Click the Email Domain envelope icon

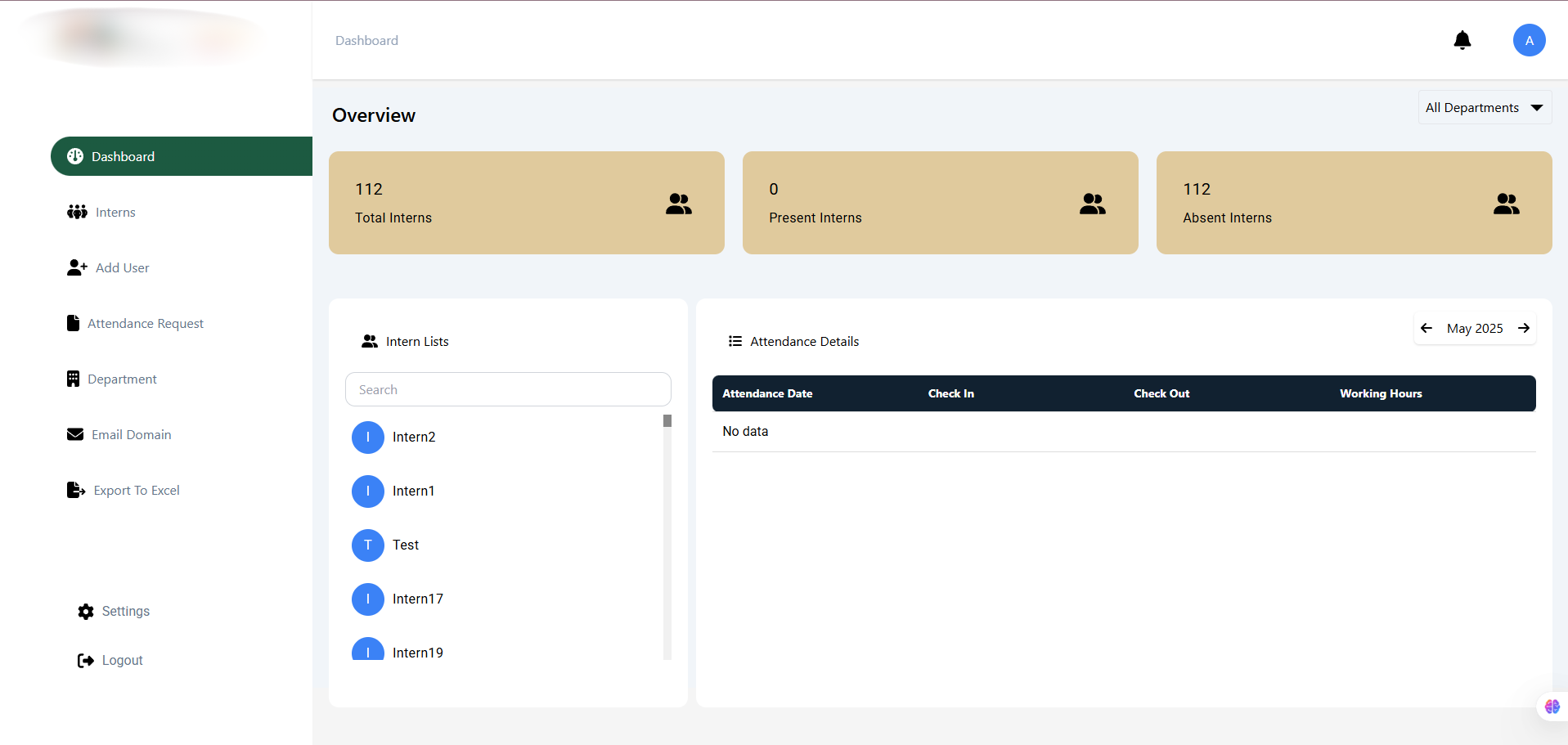click(x=75, y=434)
